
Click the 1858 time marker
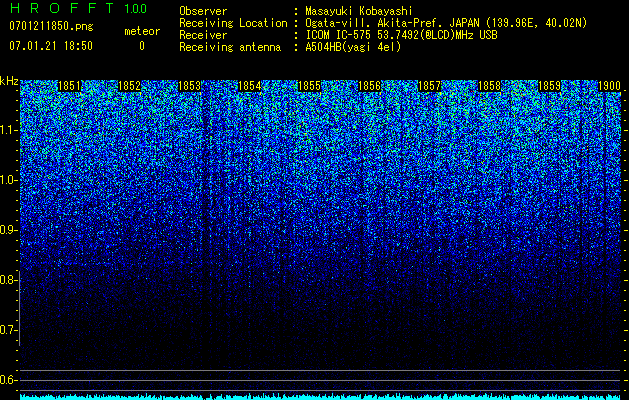click(489, 86)
